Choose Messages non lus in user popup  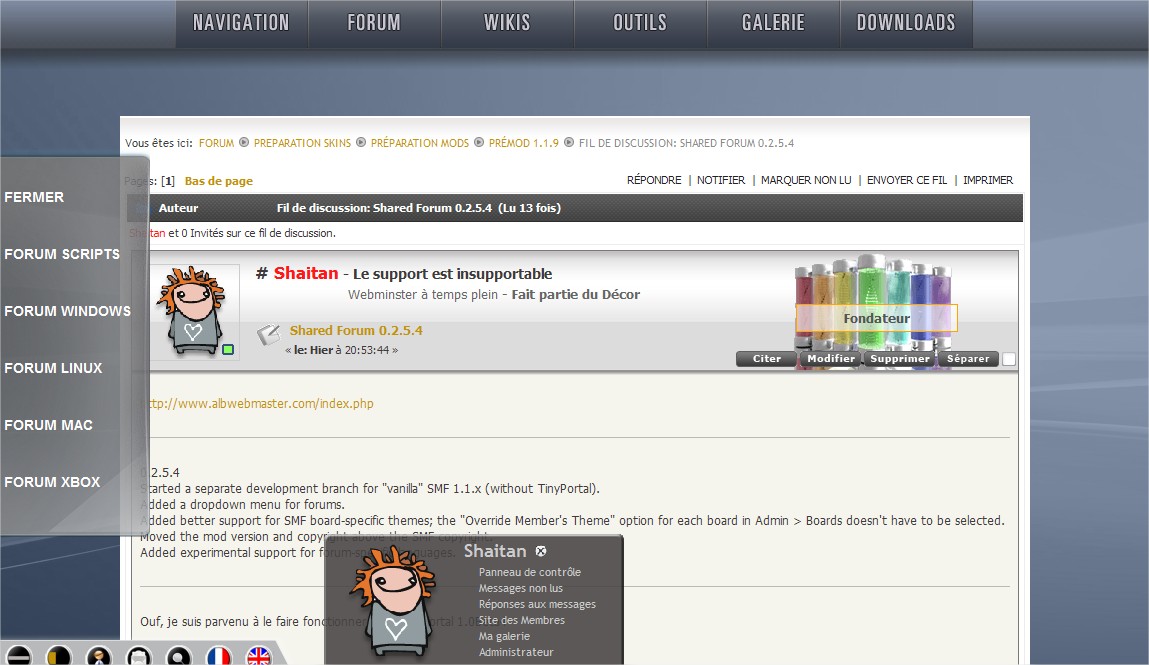tap(520, 588)
